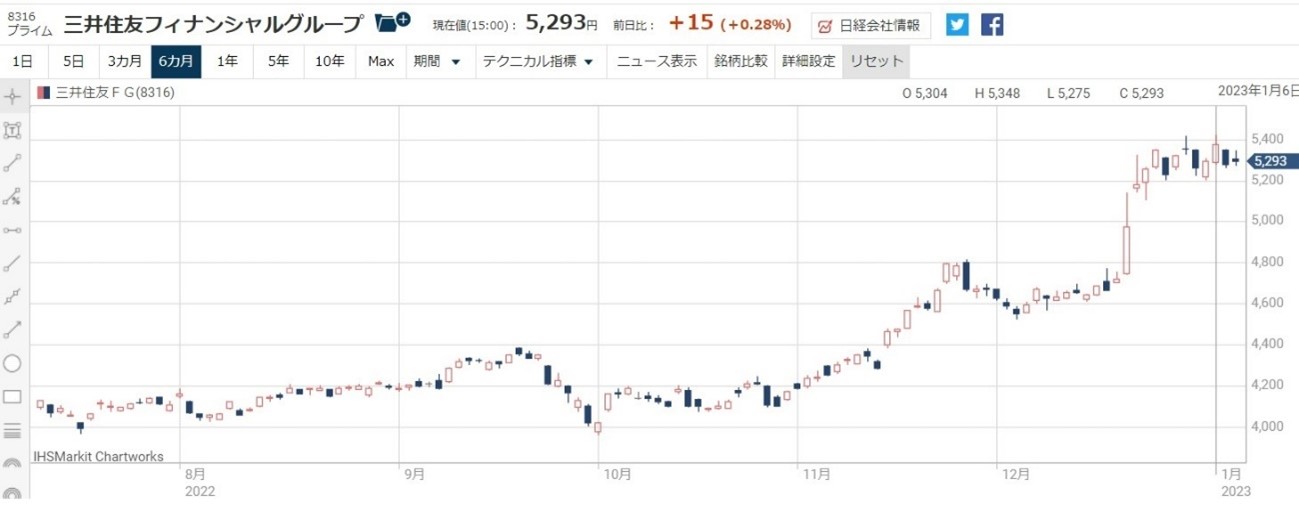Select the percent change line tool
The image size is (1299, 512).
click(12, 197)
